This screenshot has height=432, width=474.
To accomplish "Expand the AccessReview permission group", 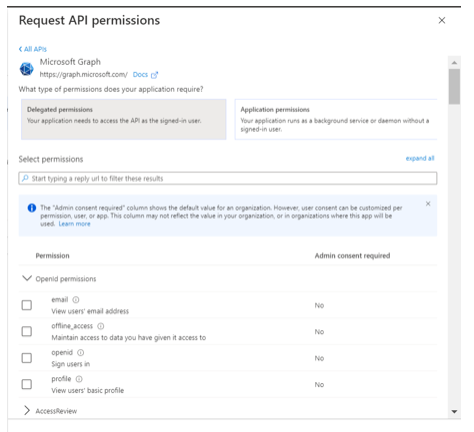I will pos(27,411).
